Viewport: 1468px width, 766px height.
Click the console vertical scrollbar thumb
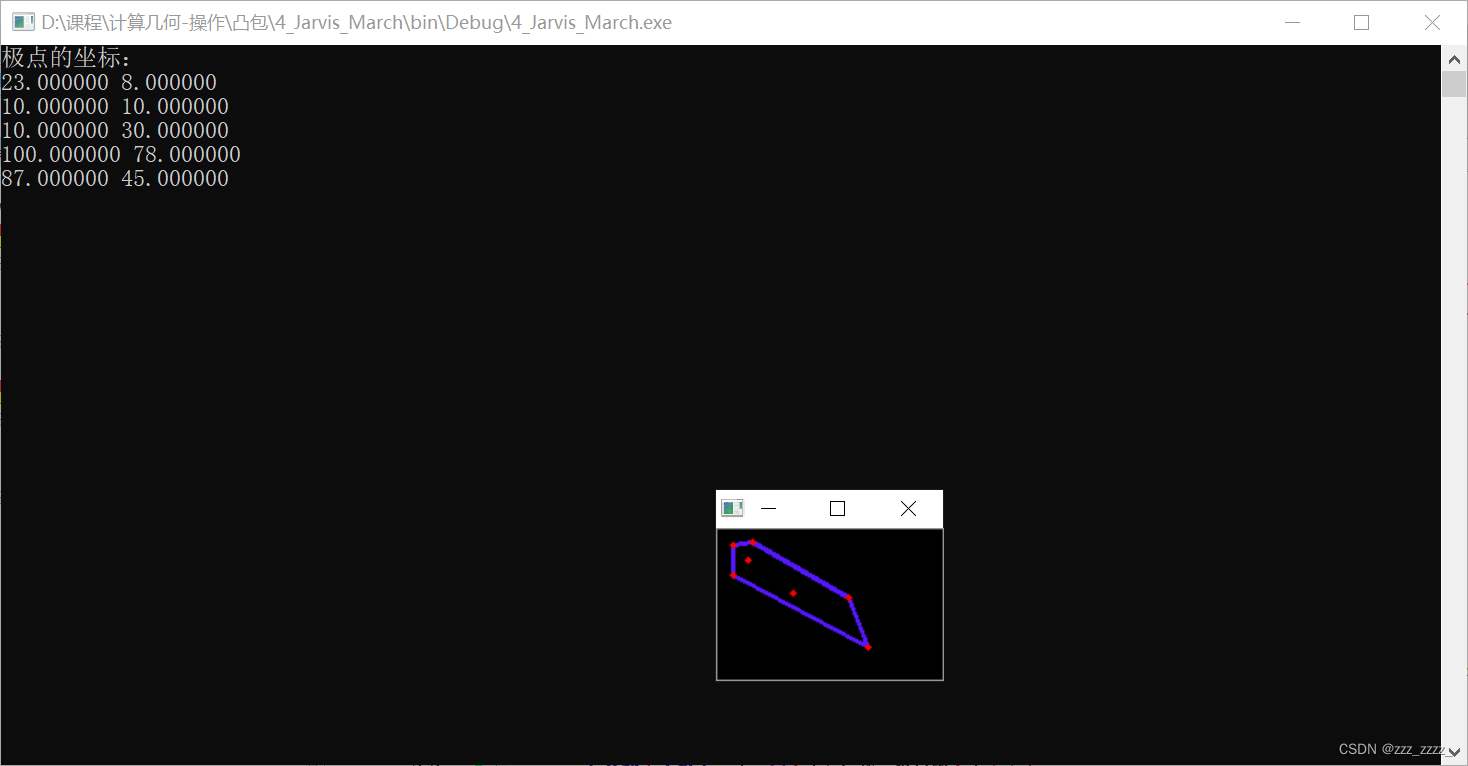tap(1454, 84)
